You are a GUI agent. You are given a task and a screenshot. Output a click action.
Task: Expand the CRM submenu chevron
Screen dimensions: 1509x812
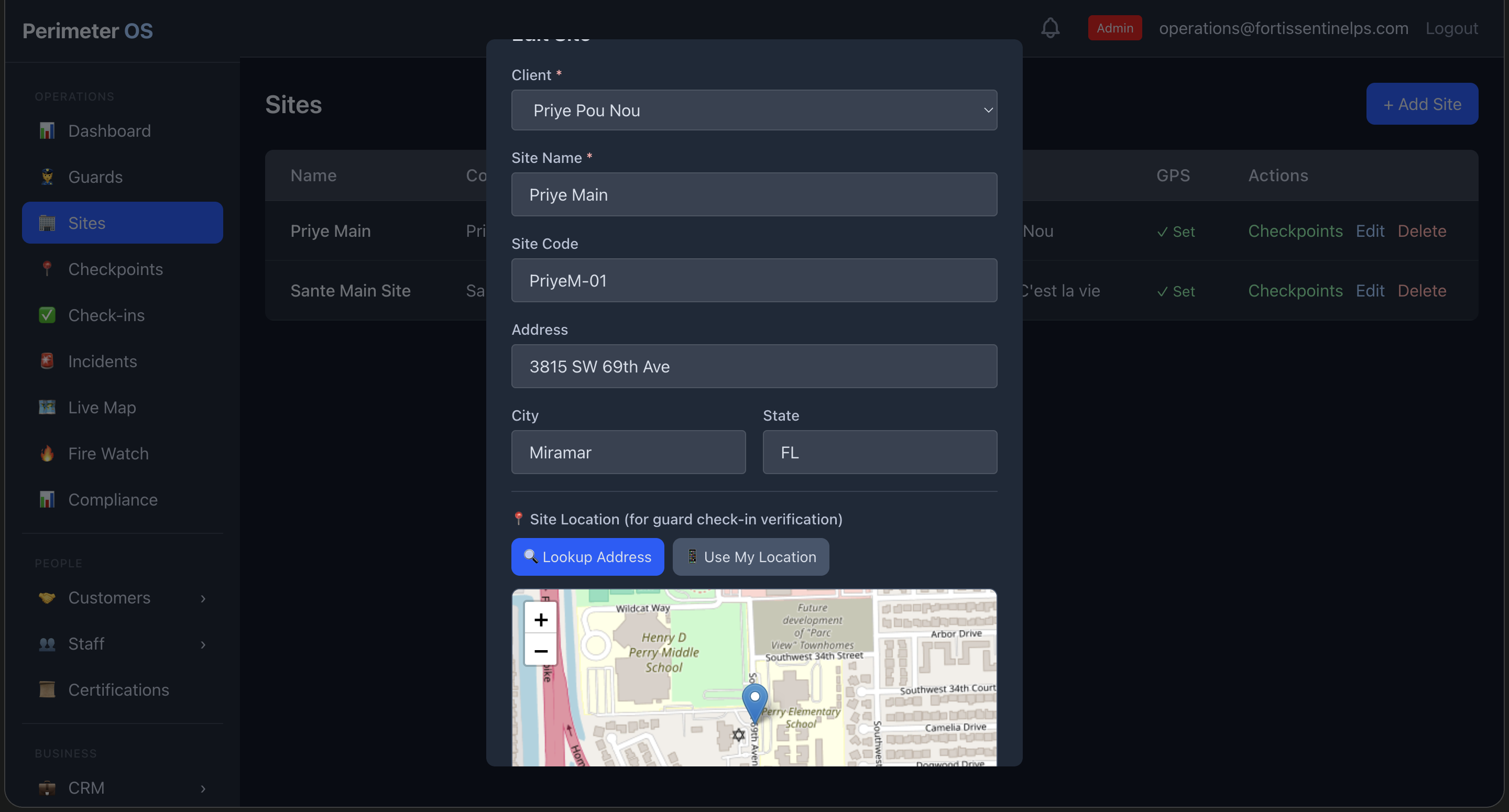203,787
